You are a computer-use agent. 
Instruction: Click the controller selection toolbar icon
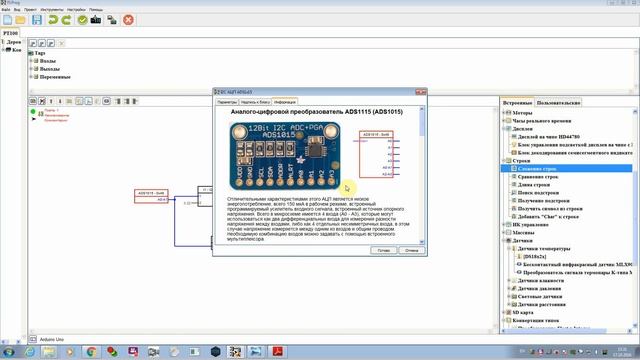[112, 20]
